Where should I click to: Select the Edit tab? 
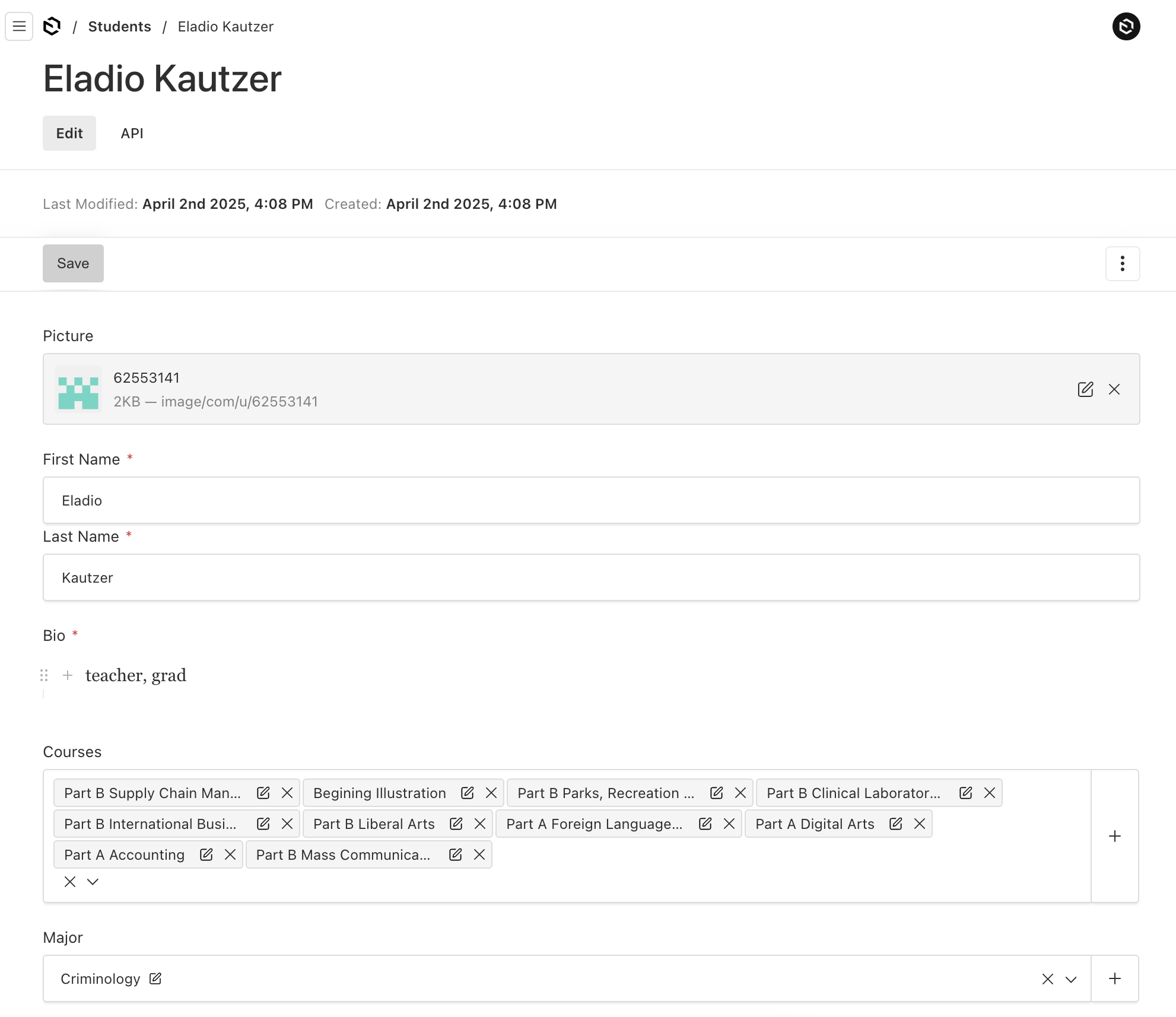69,134
